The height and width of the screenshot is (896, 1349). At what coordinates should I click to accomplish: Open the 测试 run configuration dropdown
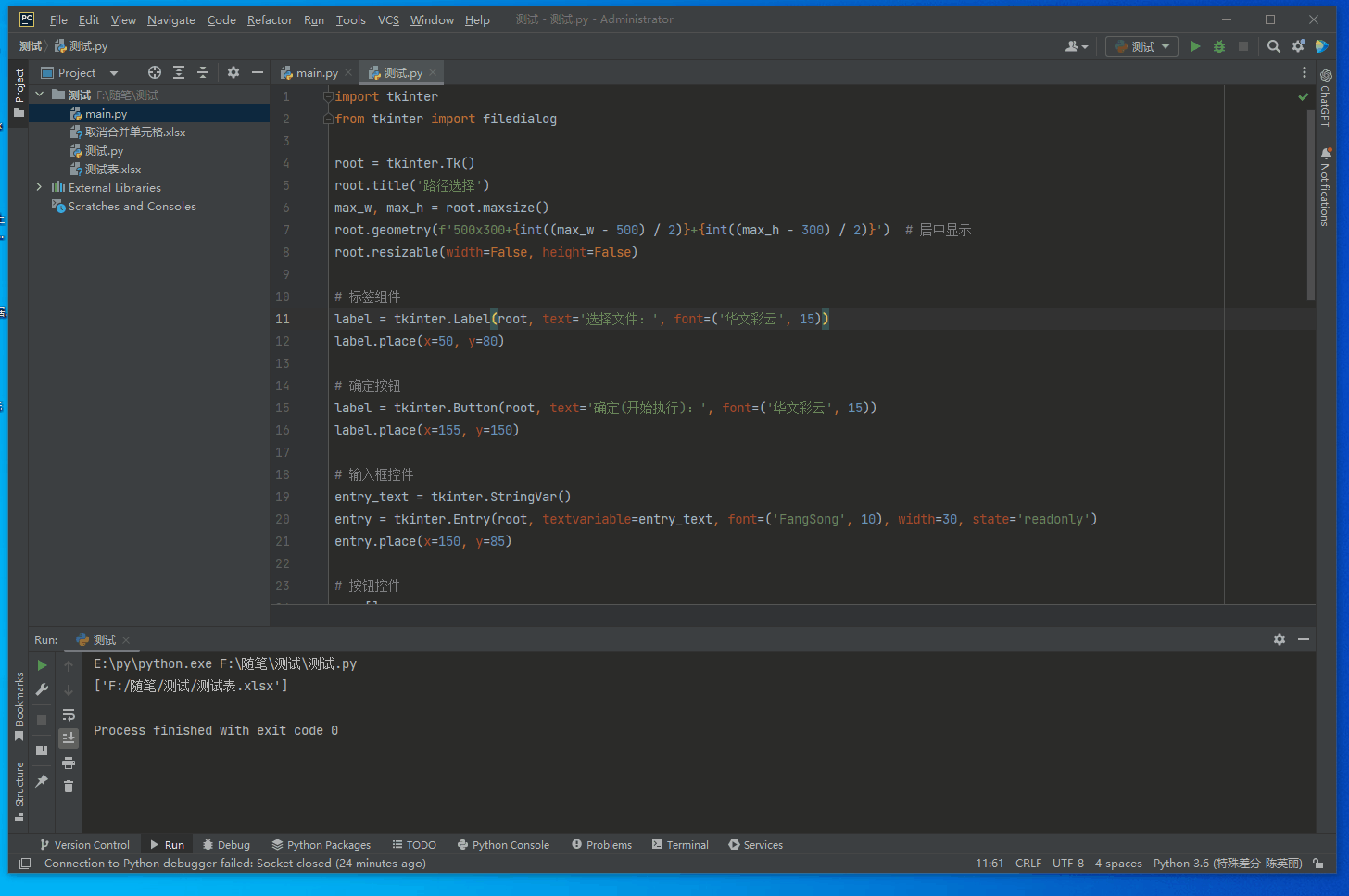point(1141,46)
